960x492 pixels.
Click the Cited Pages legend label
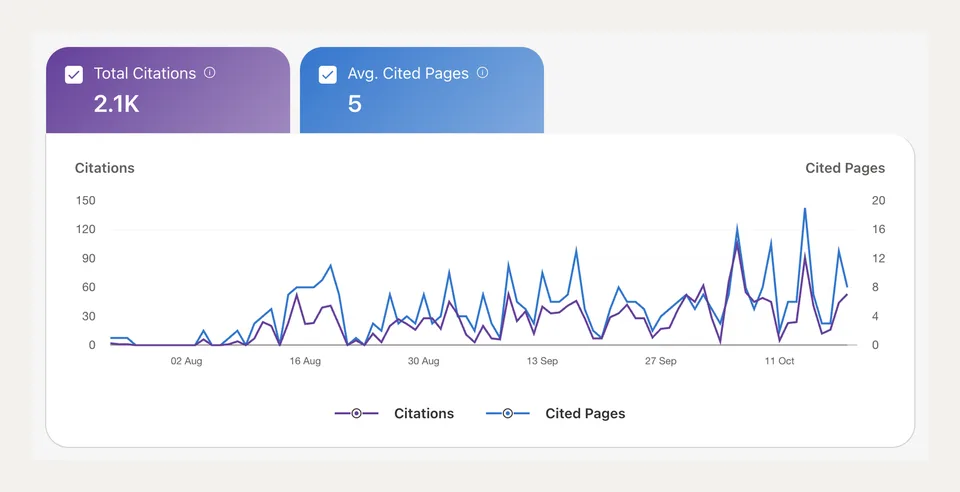point(585,414)
